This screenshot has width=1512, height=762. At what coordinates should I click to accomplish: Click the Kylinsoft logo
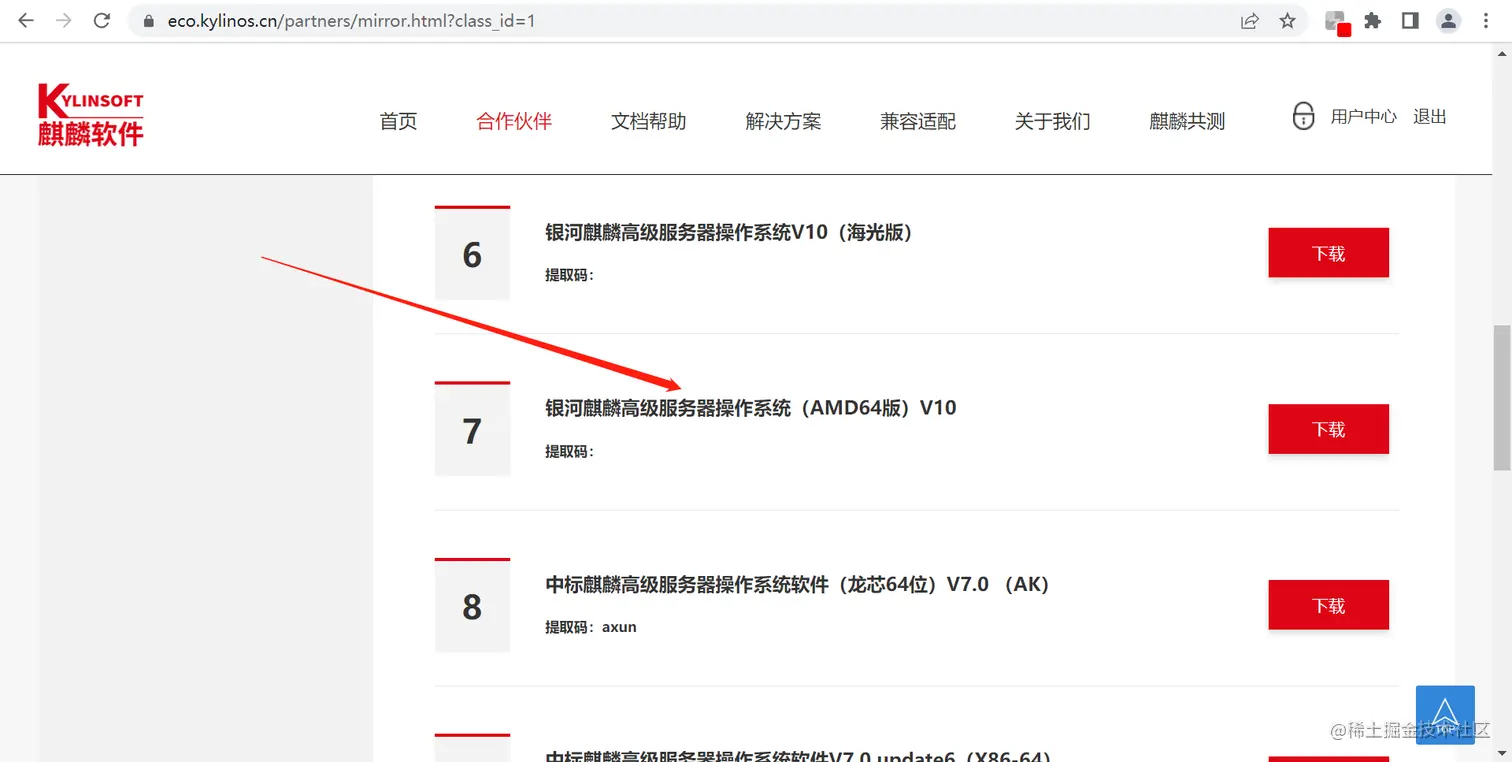pyautogui.click(x=91, y=115)
